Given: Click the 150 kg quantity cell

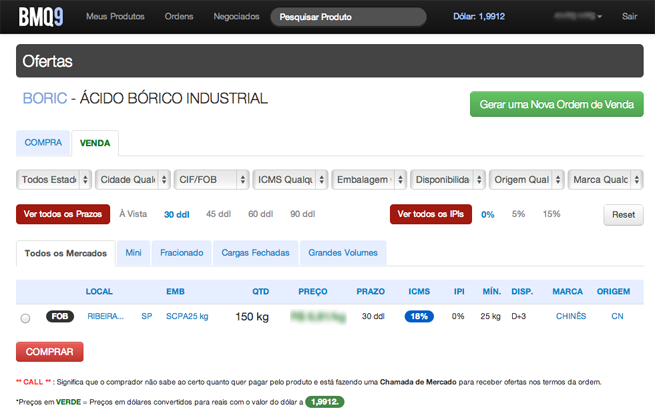Looking at the screenshot, I should (251, 317).
